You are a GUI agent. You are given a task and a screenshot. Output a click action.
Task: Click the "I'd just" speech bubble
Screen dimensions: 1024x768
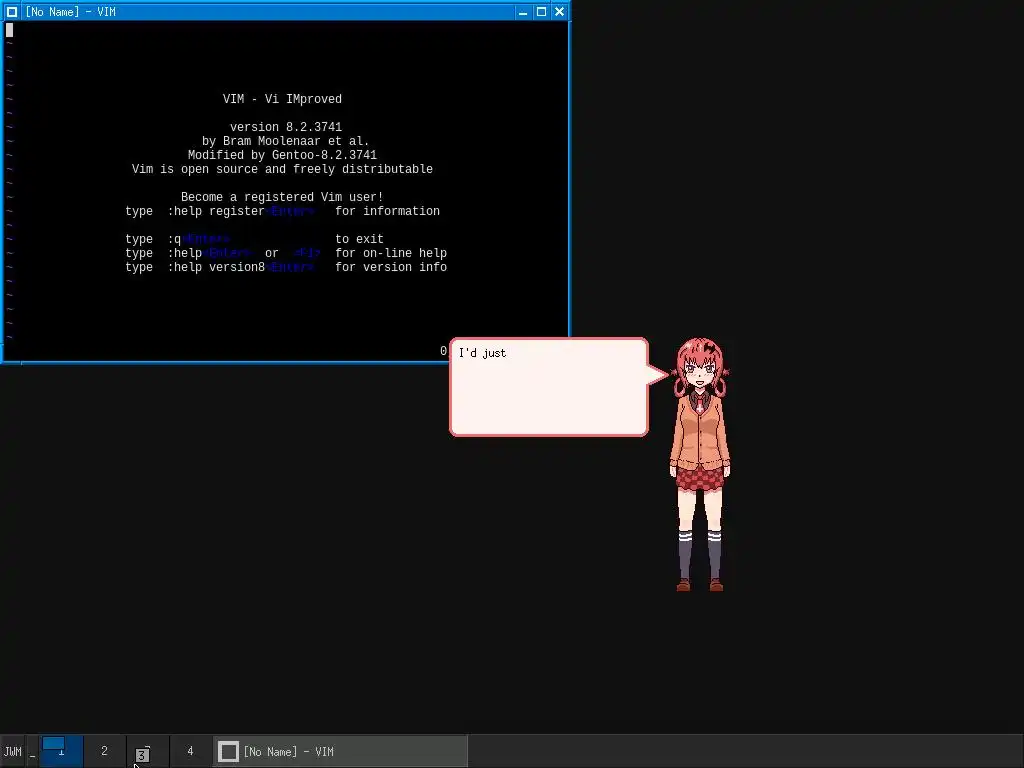pos(549,387)
